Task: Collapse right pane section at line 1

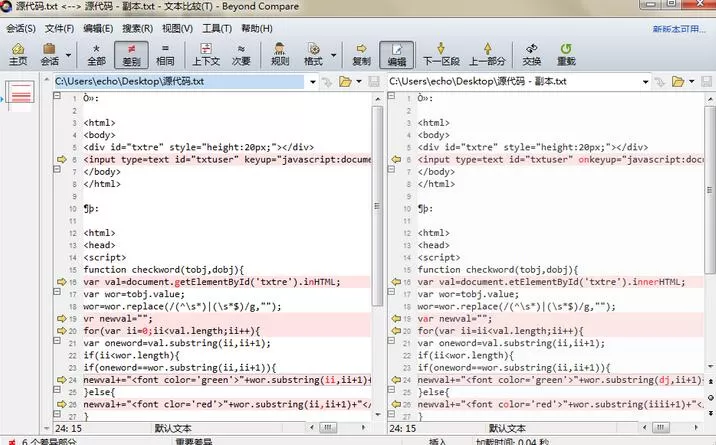Action: (391, 96)
